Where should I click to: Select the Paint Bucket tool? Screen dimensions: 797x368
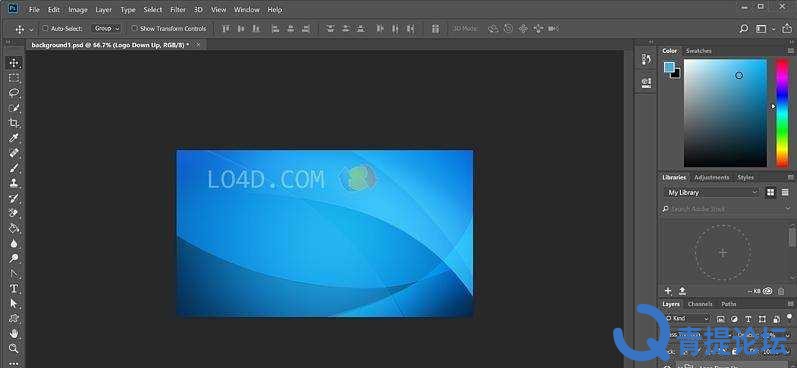[14, 228]
